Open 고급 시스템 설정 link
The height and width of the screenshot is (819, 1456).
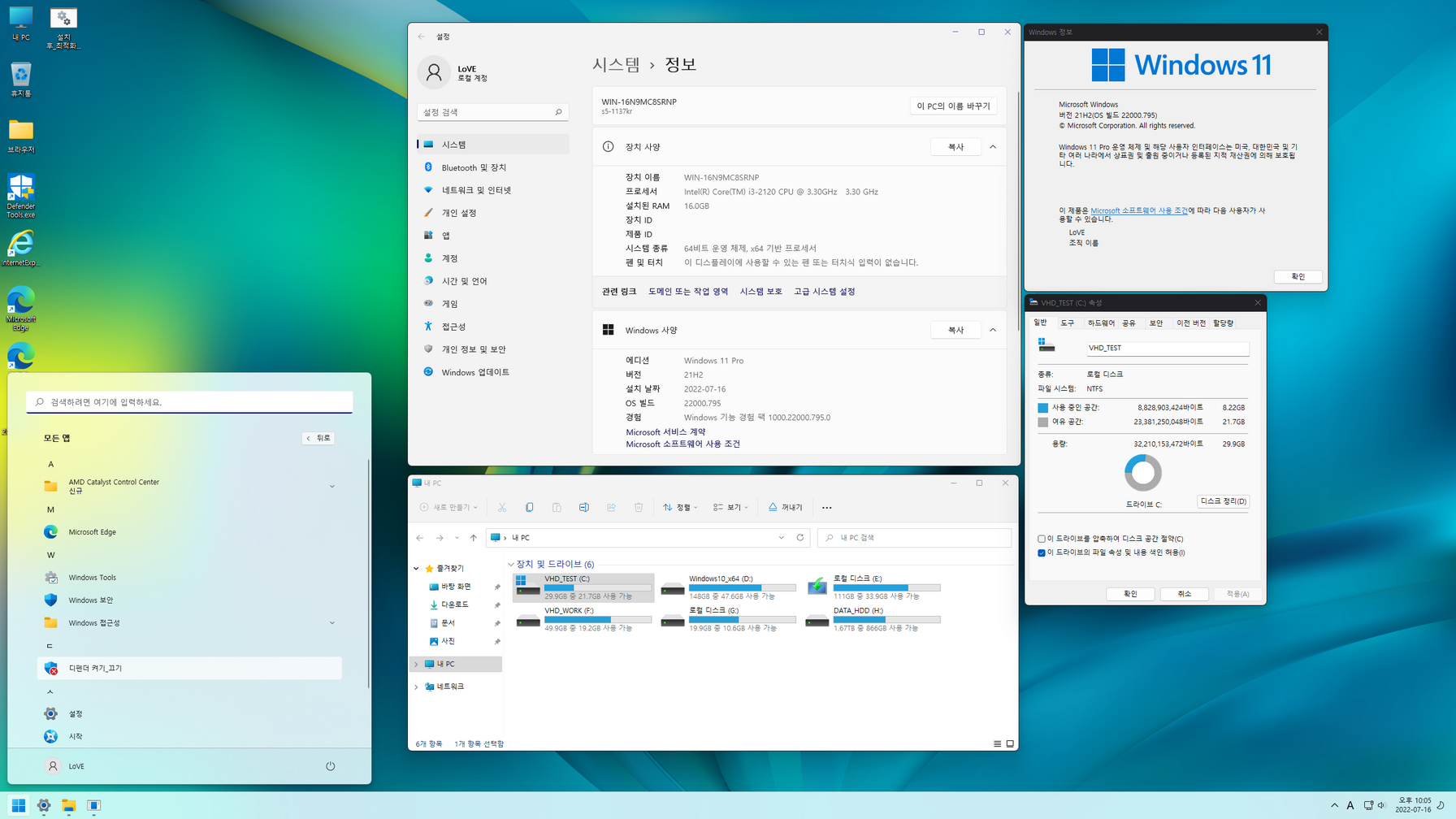click(824, 292)
